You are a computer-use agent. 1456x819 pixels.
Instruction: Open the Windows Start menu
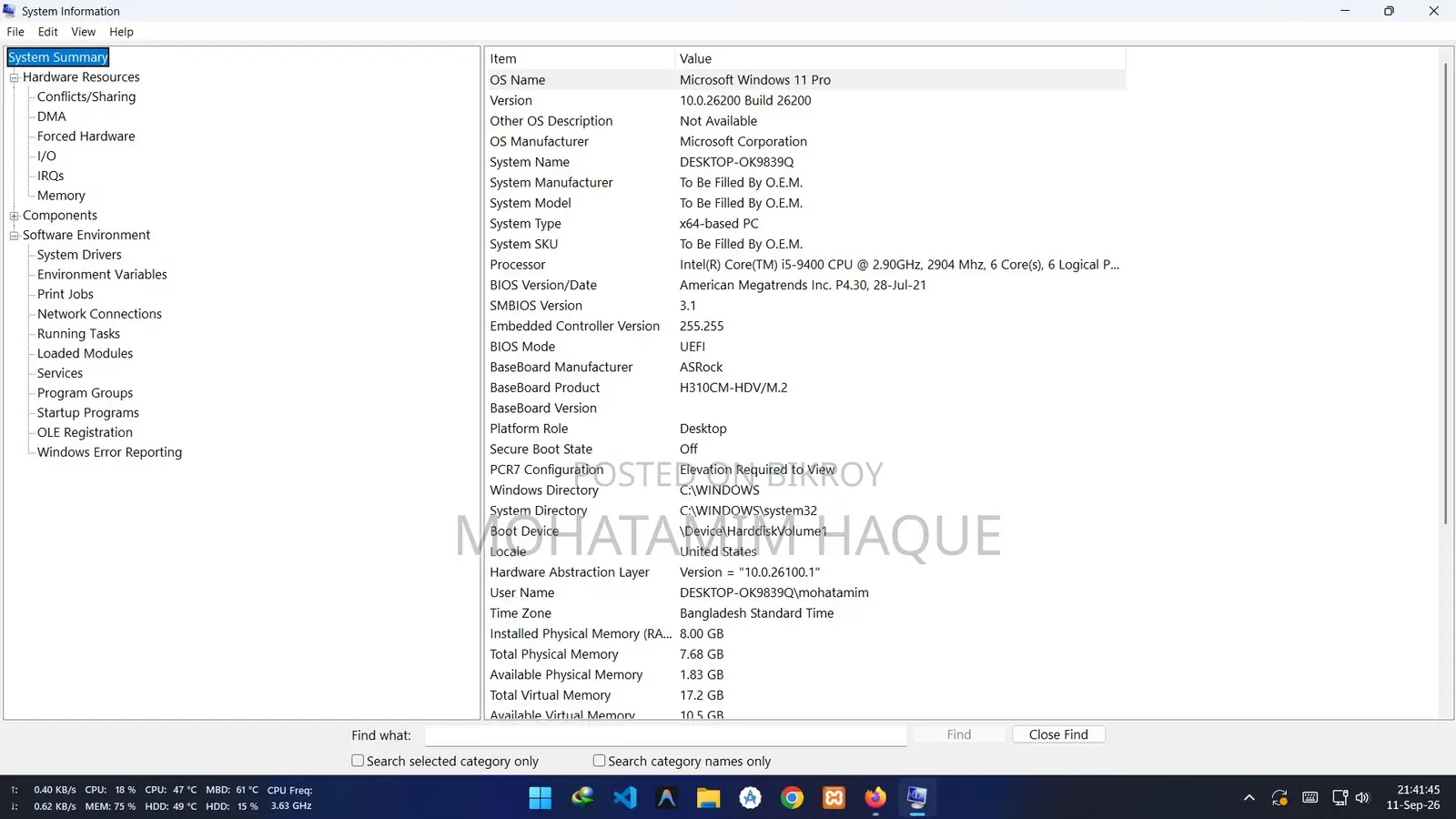[541, 798]
